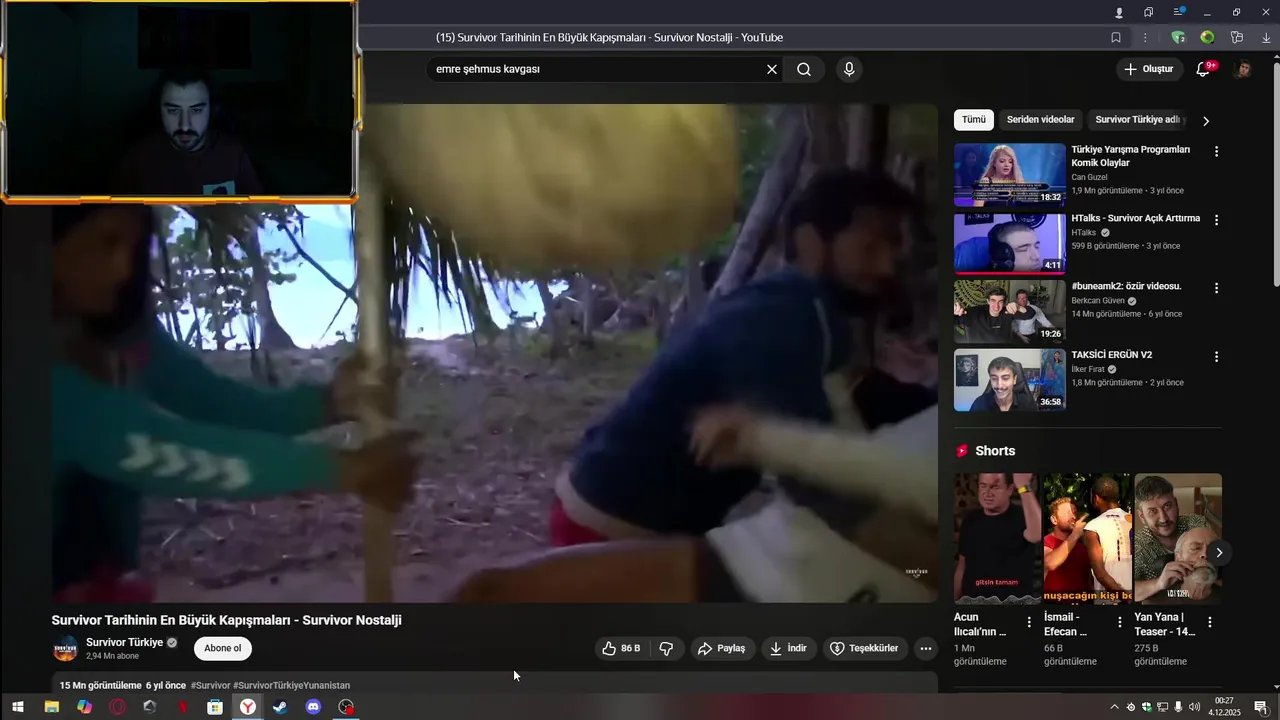The image size is (1280, 720).
Task: Click the video title text
Action: (226, 620)
